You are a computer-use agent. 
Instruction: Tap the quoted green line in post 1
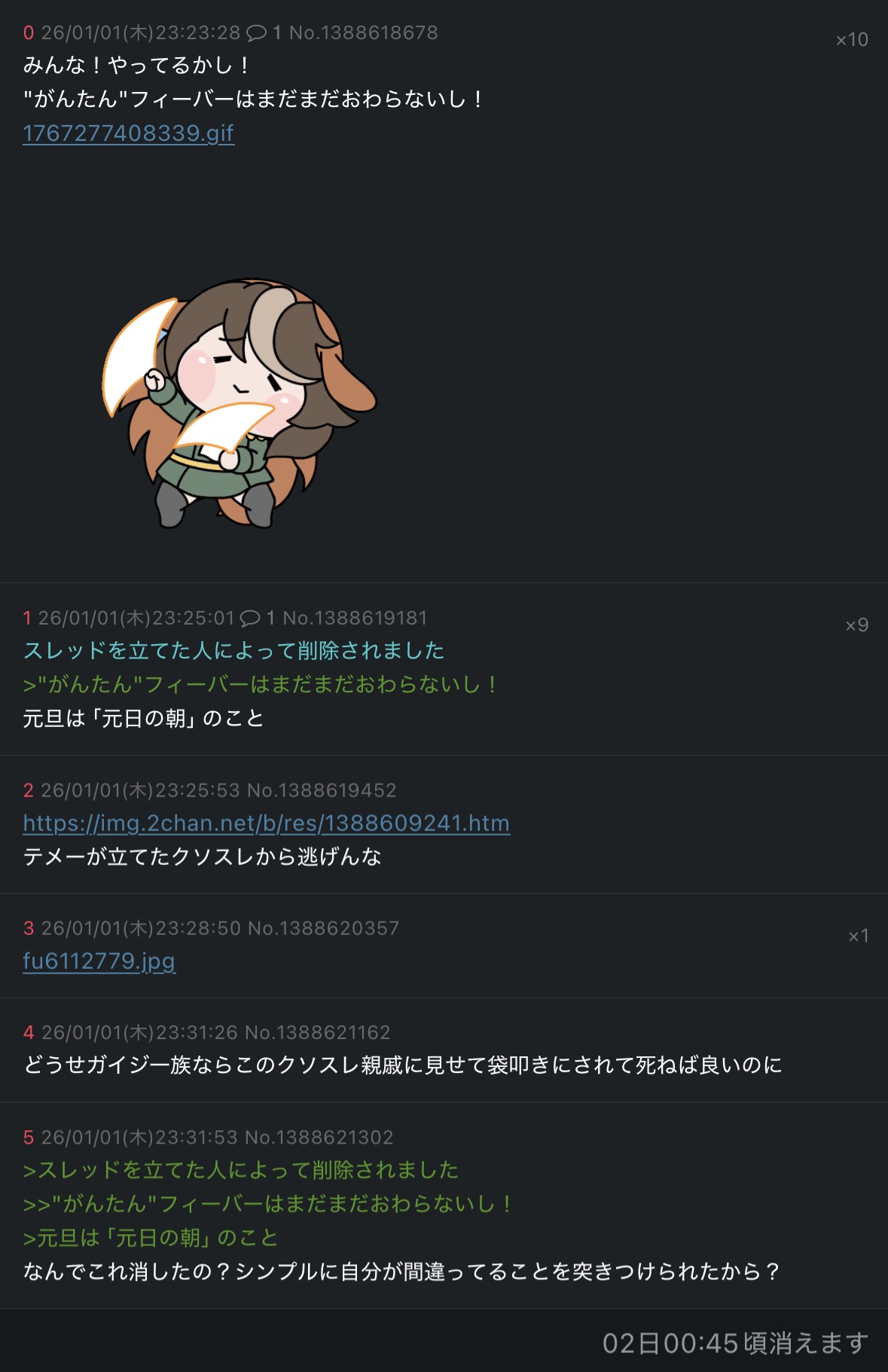(x=260, y=684)
